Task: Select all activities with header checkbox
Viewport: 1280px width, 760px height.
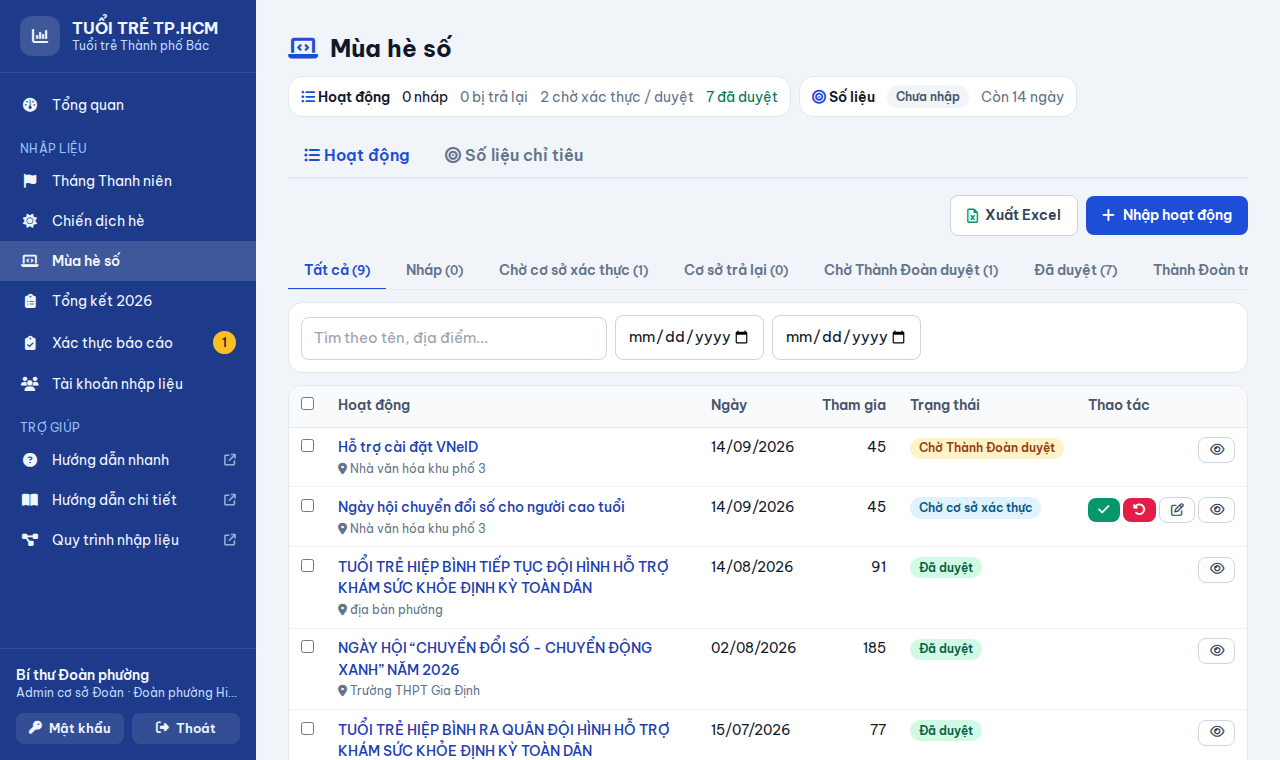Action: 308,404
